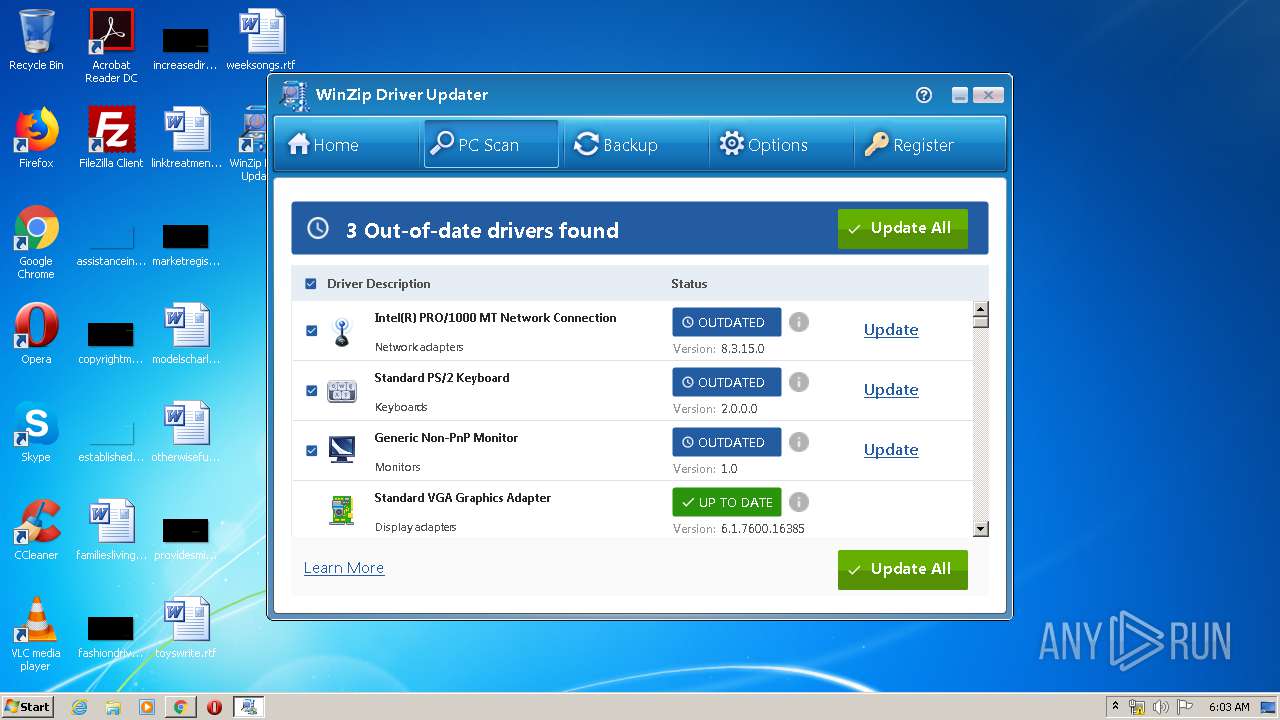Click the volume tray icon
This screenshot has height=720, width=1280.
[x=1162, y=707]
